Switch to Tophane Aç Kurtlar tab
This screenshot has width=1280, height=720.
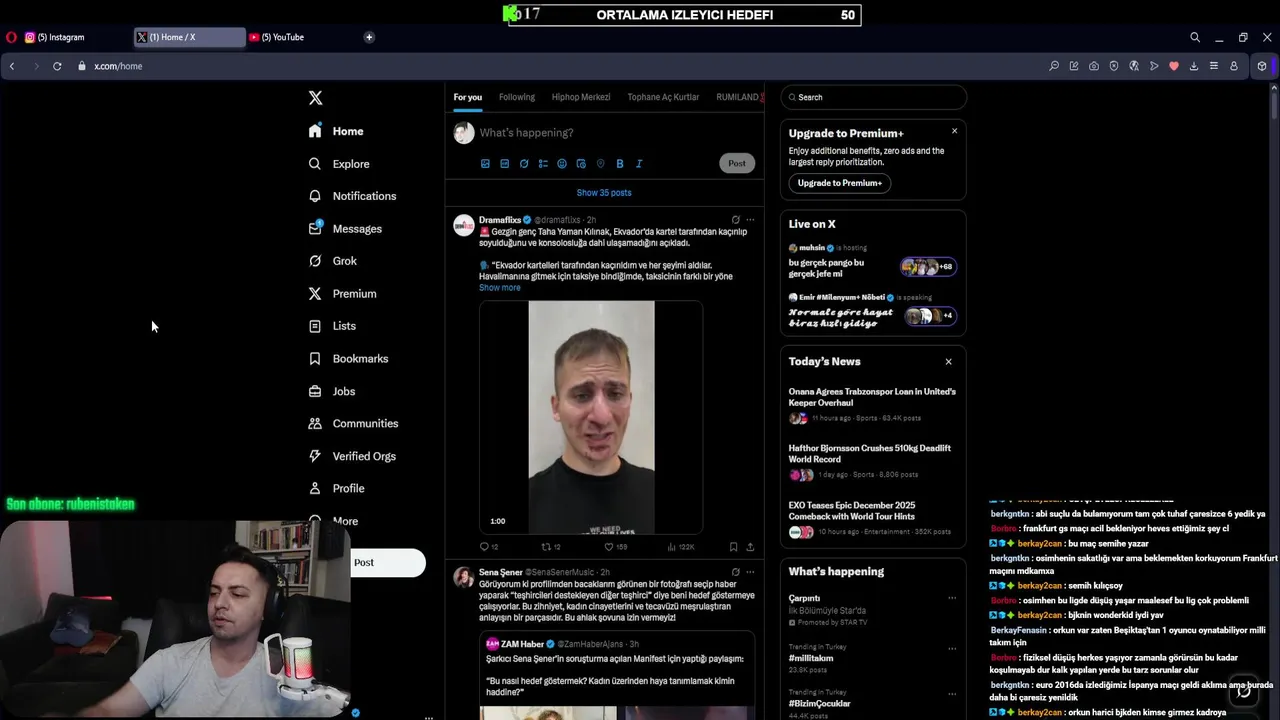tap(663, 97)
